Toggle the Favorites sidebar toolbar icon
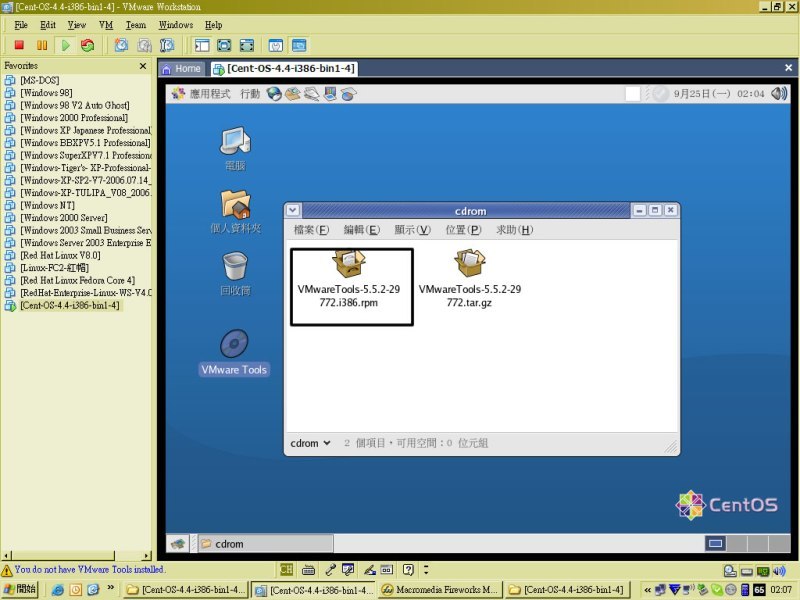800x600 pixels. [202, 45]
